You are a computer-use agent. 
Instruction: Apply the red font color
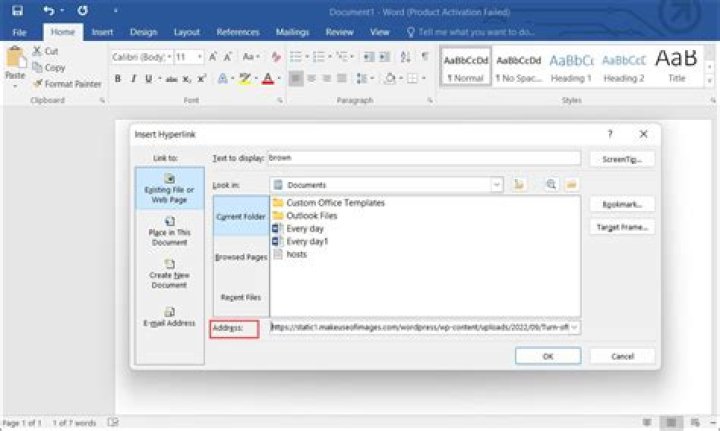(x=268, y=79)
